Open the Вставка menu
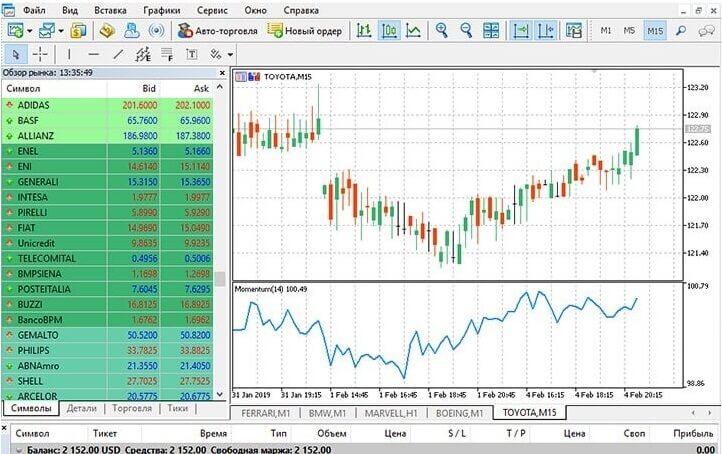Viewport: 722px width, 454px height. tap(110, 10)
